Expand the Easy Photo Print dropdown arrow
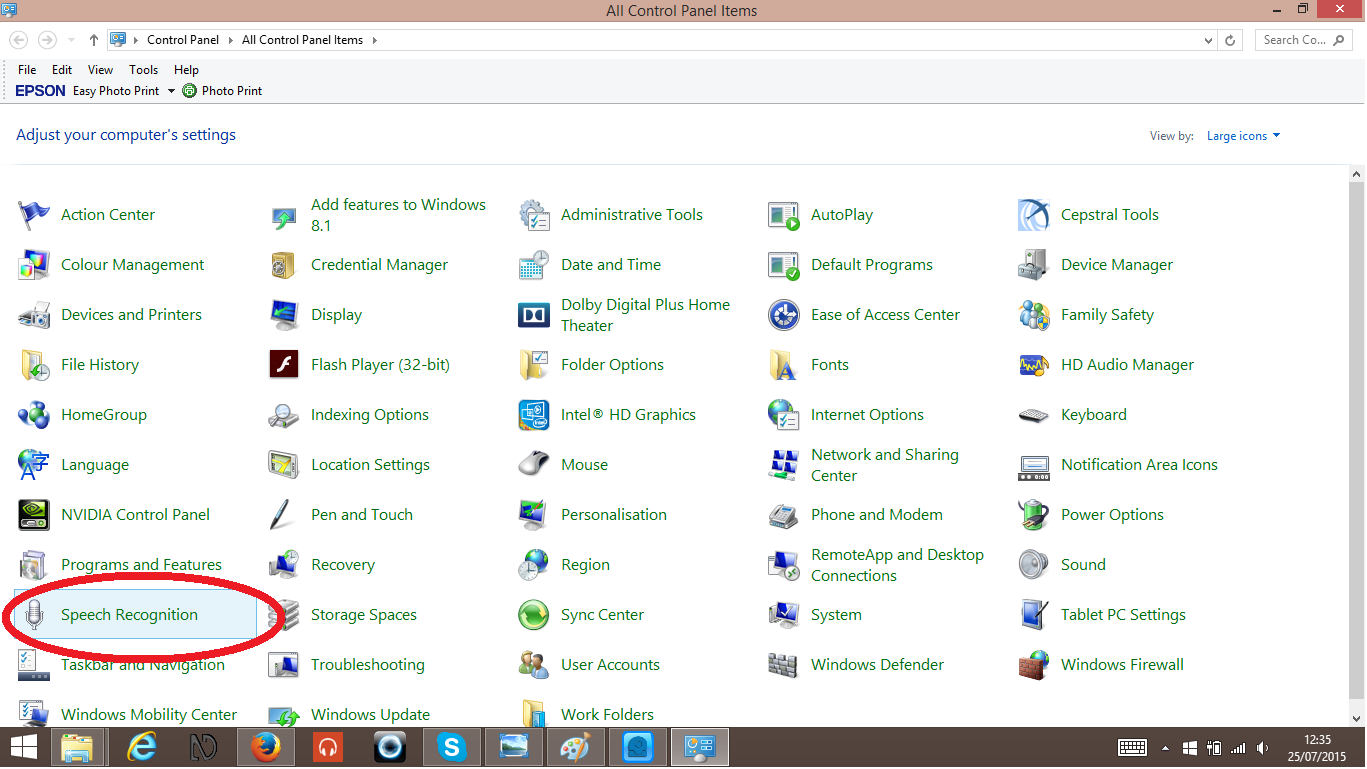The width and height of the screenshot is (1367, 769). point(171,91)
